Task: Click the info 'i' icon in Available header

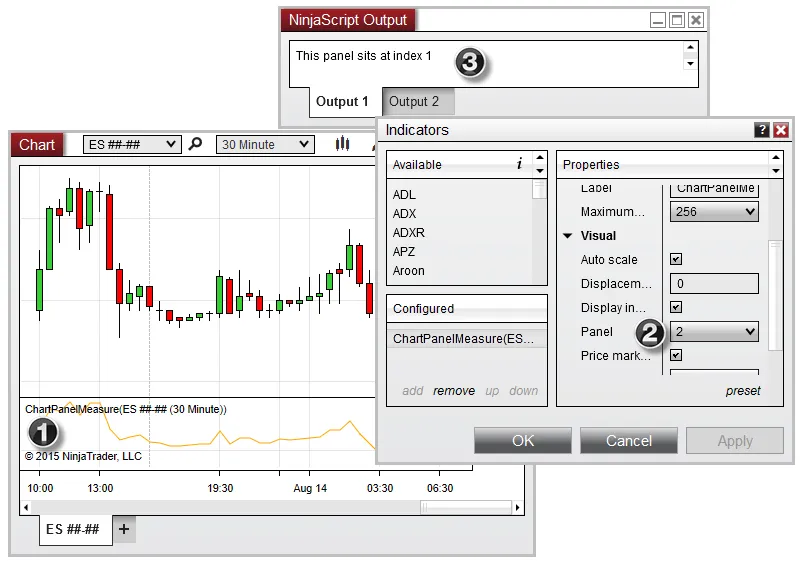Action: pyautogui.click(x=519, y=164)
